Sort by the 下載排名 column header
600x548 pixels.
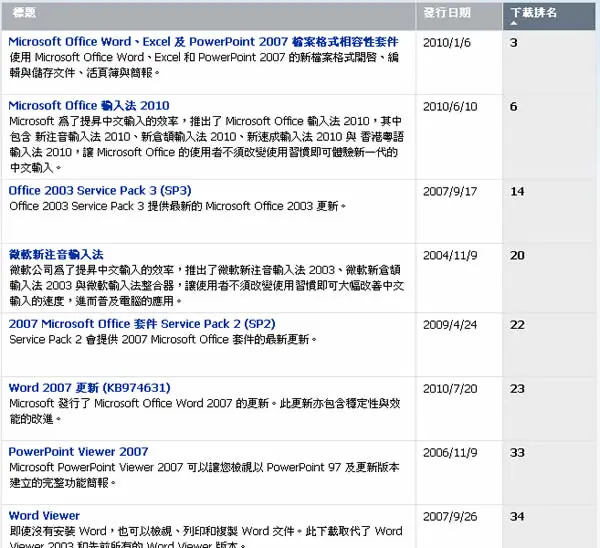(x=533, y=13)
